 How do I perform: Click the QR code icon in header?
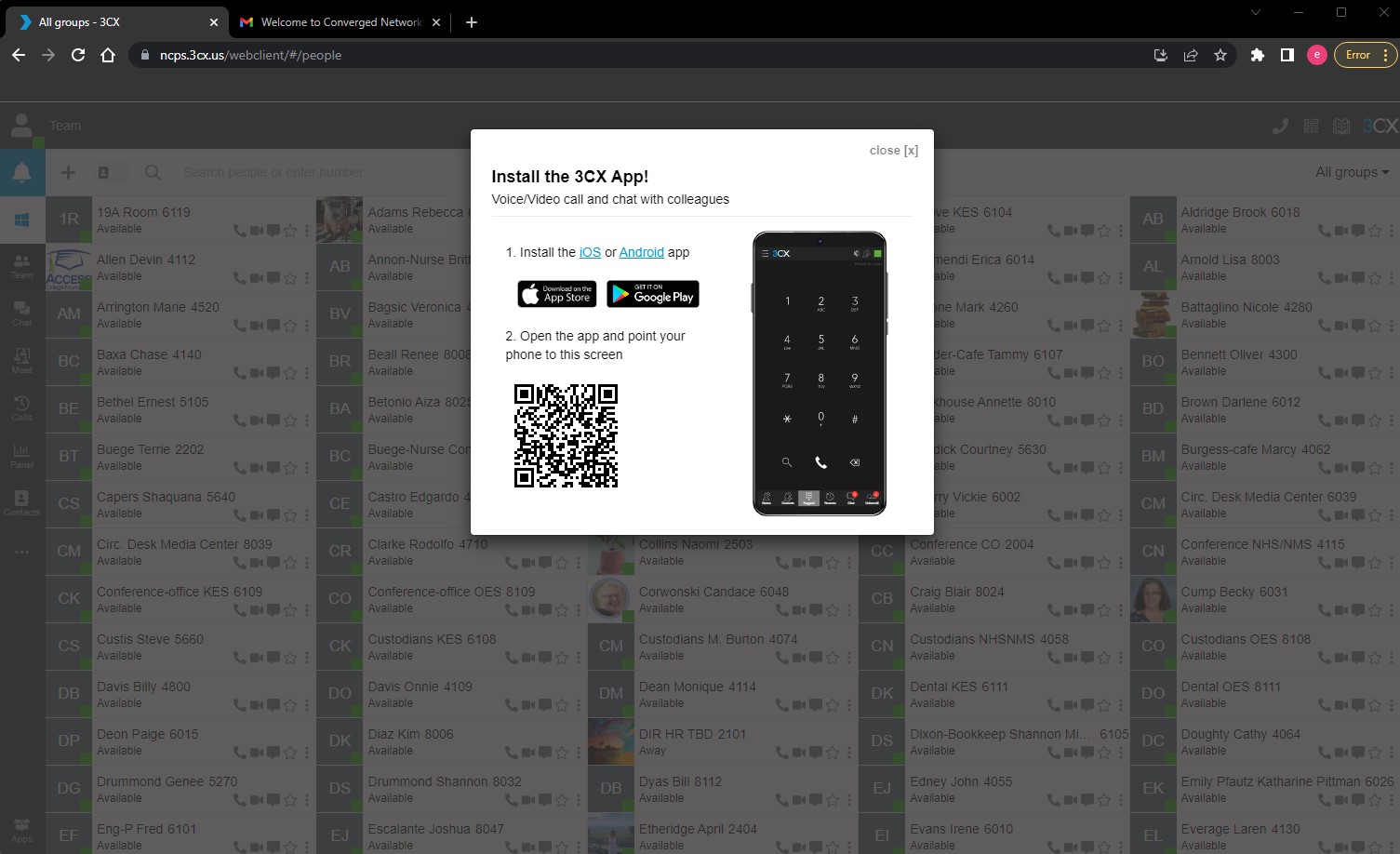[1311, 126]
